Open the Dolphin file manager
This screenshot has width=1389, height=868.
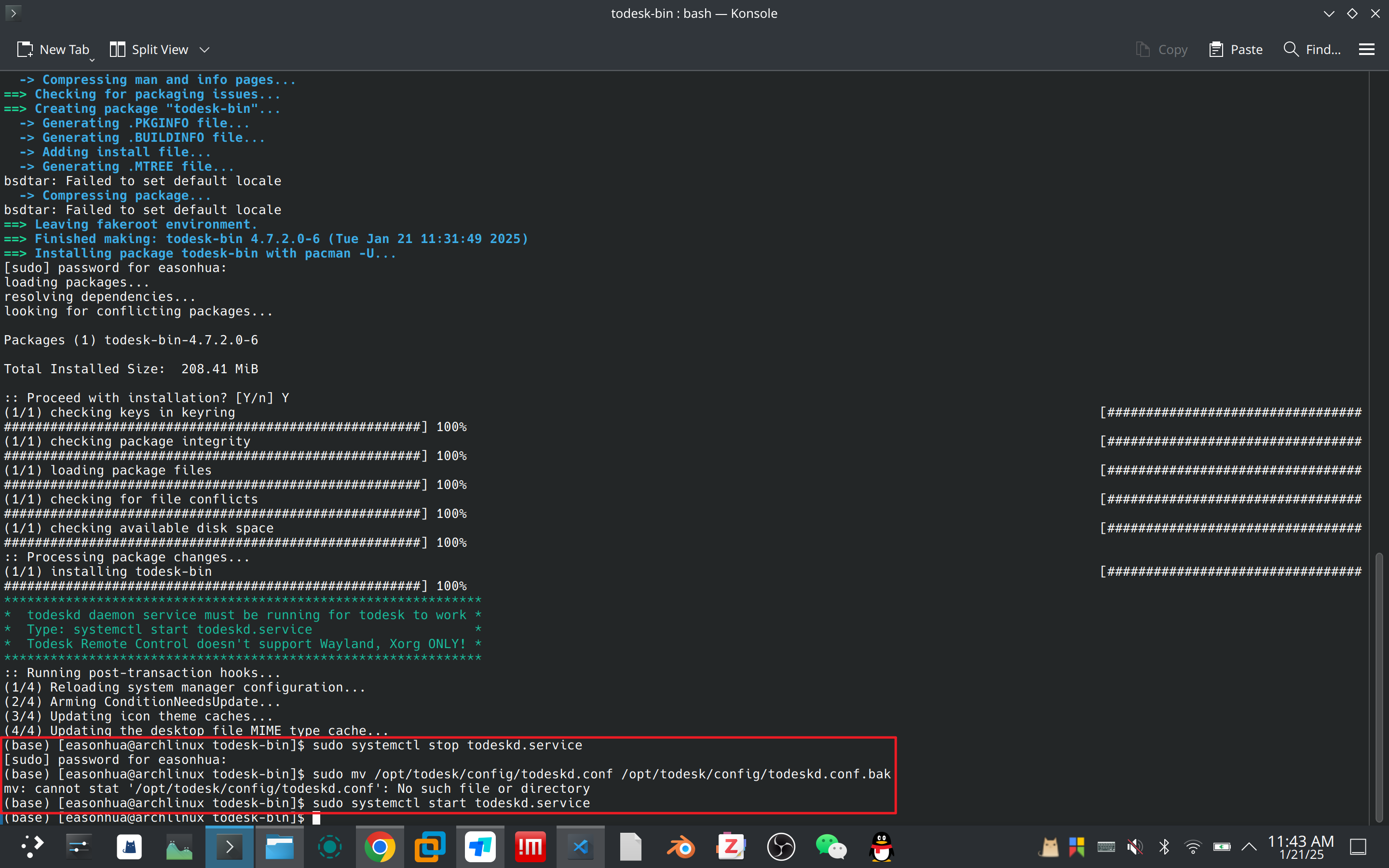[280, 847]
